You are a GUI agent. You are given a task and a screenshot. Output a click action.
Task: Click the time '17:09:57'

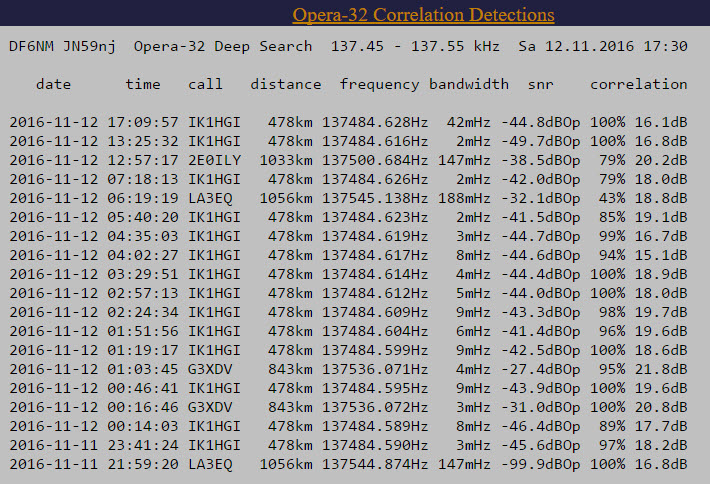tap(143, 122)
